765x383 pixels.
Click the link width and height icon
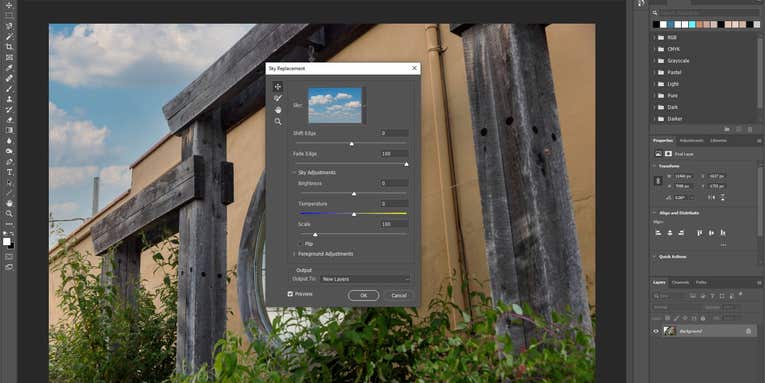pyautogui.click(x=659, y=181)
